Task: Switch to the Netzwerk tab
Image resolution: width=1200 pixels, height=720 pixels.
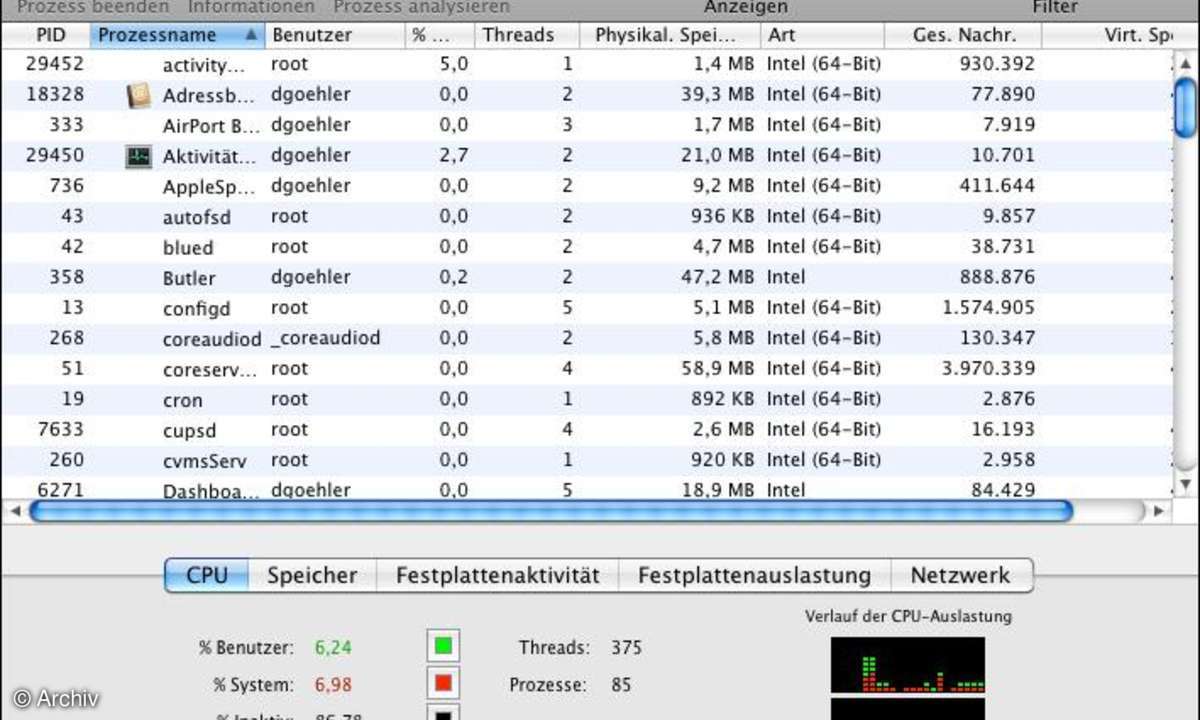Action: [x=960, y=575]
